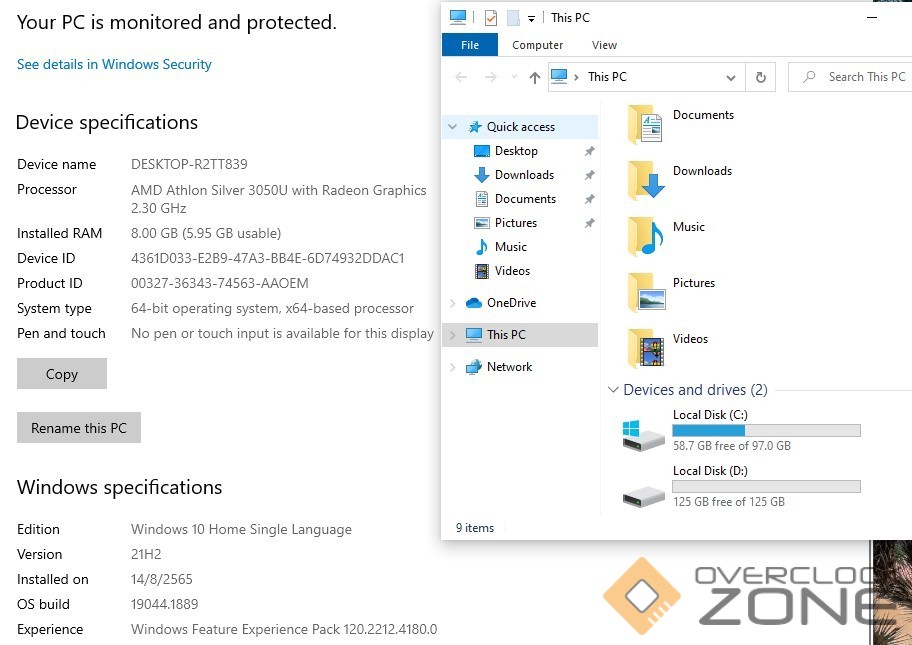Select the Pictures folder in main pane

(646, 293)
